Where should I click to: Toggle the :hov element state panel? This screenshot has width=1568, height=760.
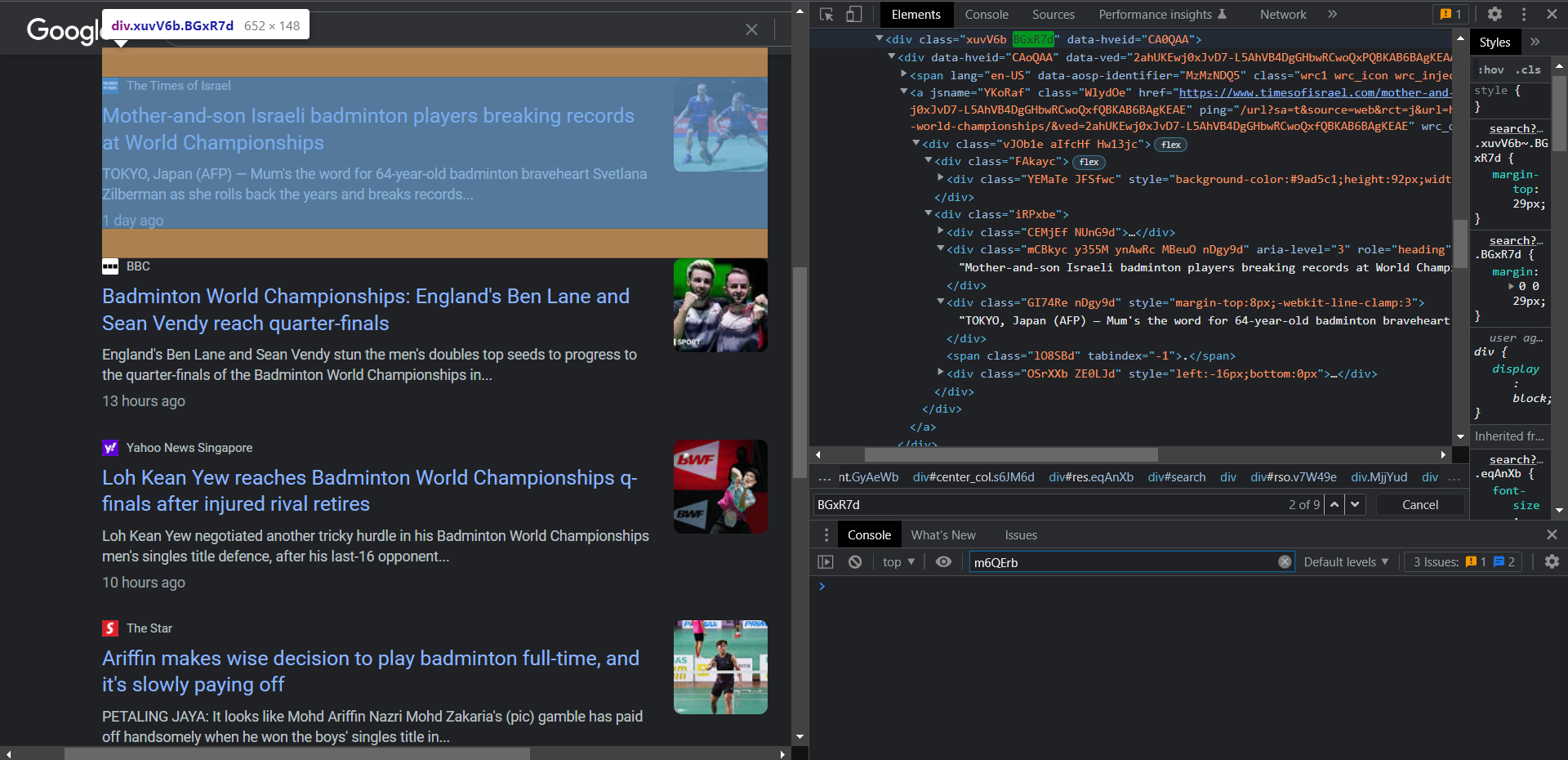pos(1490,69)
